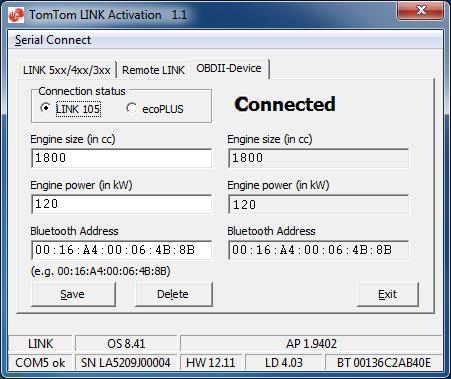The width and height of the screenshot is (451, 379).
Task: Exit the activation tool
Action: [388, 294]
